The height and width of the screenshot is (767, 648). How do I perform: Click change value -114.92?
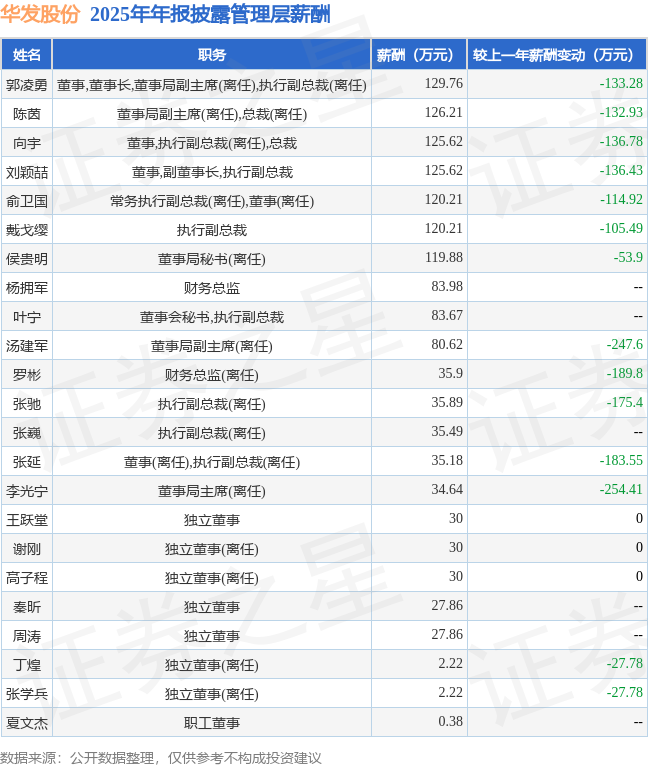tap(621, 200)
